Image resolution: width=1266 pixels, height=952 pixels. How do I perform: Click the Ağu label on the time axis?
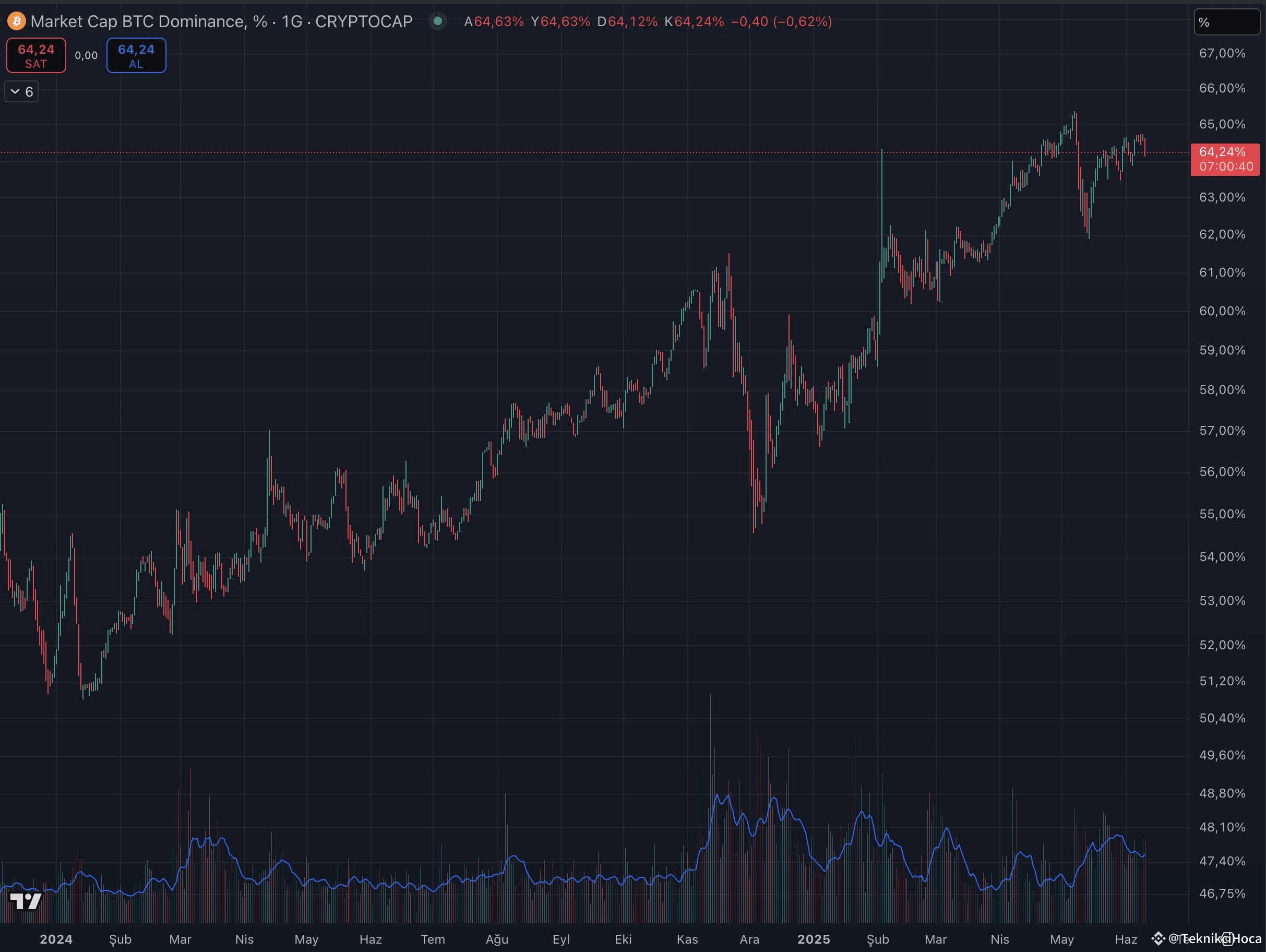497,939
